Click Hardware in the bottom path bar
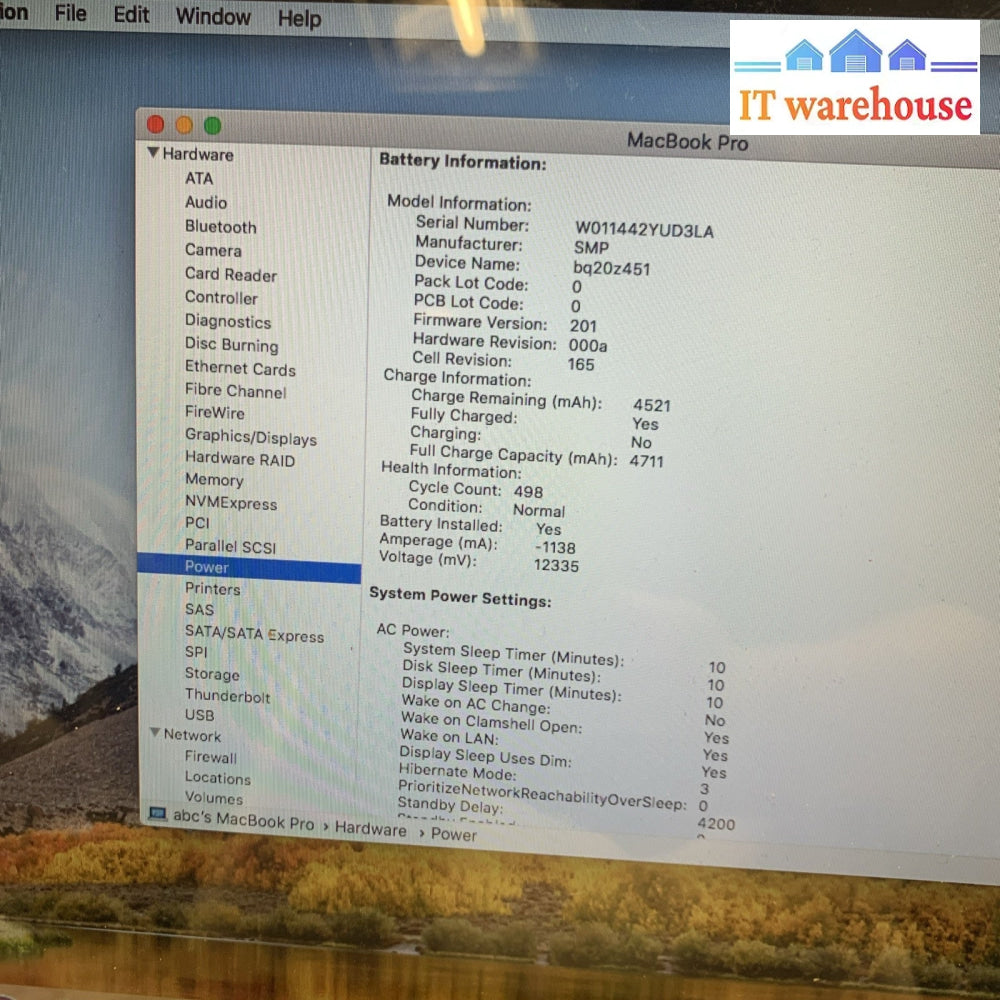Image resolution: width=1000 pixels, height=1000 pixels. pyautogui.click(x=370, y=828)
